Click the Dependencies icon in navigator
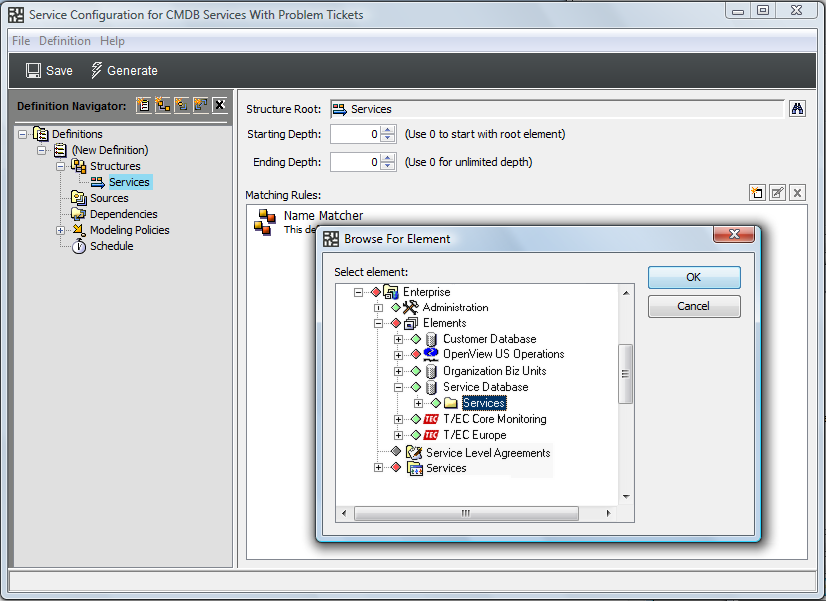Image resolution: width=826 pixels, height=601 pixels. (78, 214)
